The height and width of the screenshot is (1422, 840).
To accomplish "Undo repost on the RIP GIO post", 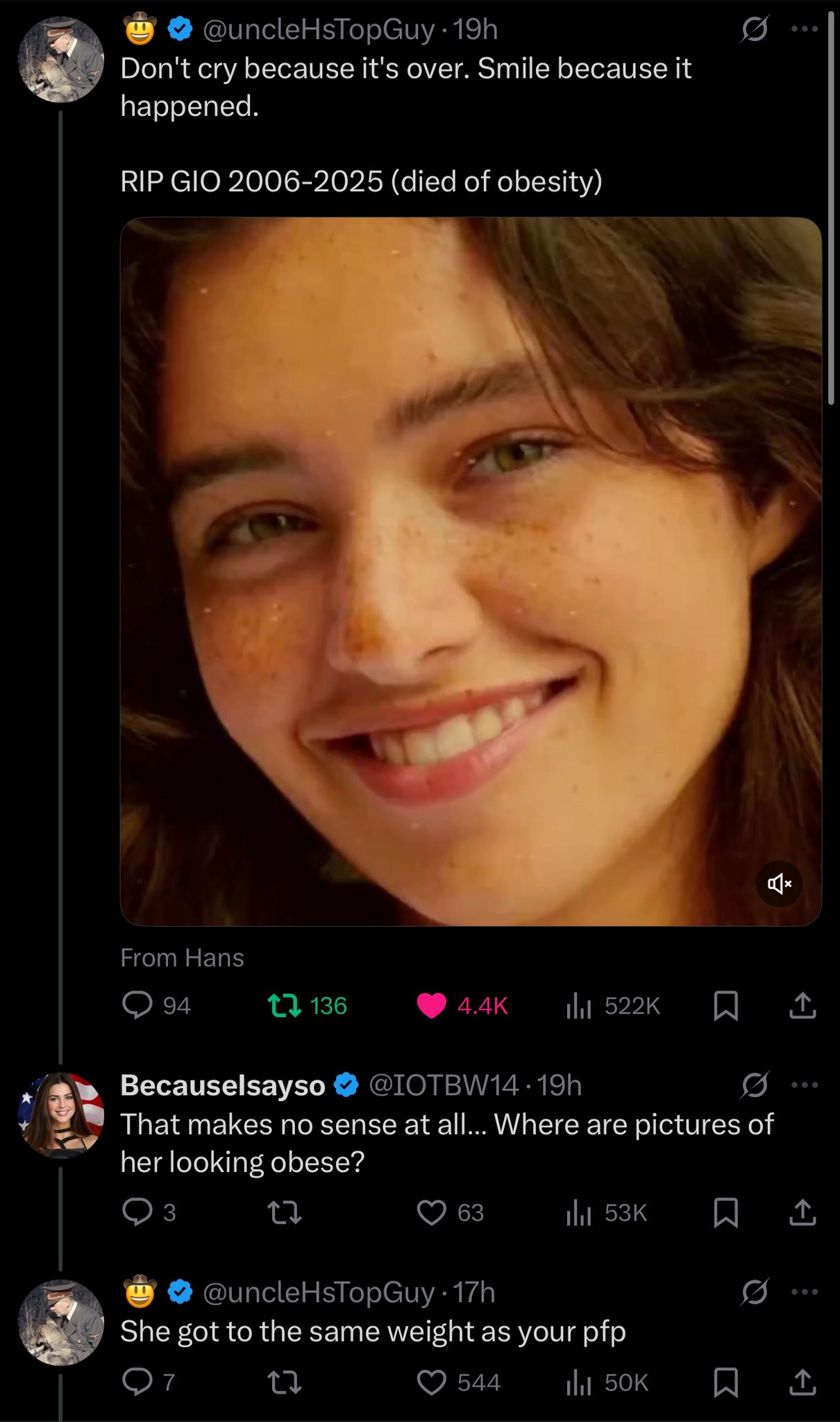I will (285, 1005).
